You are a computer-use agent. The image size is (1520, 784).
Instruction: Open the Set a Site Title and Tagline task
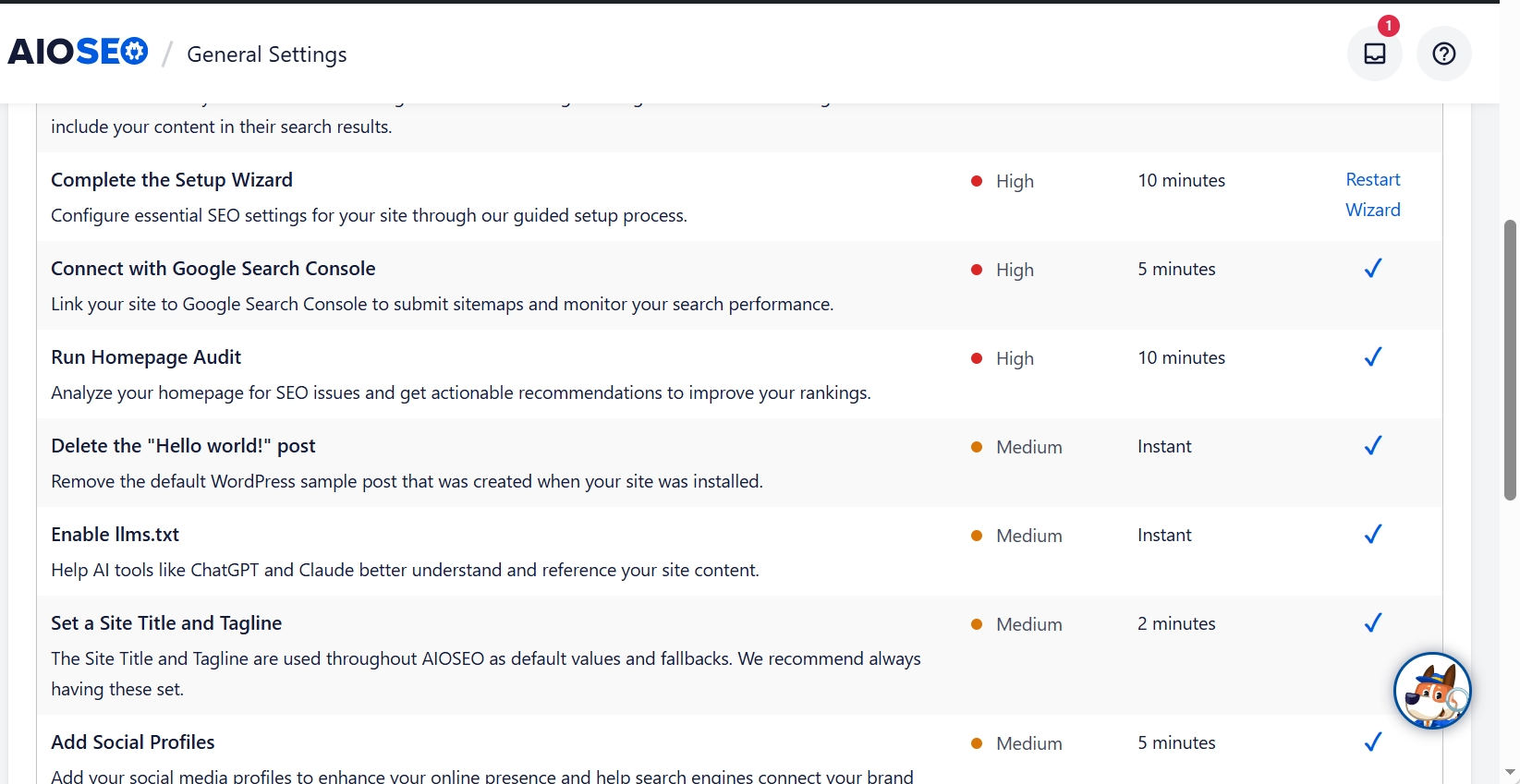166,623
